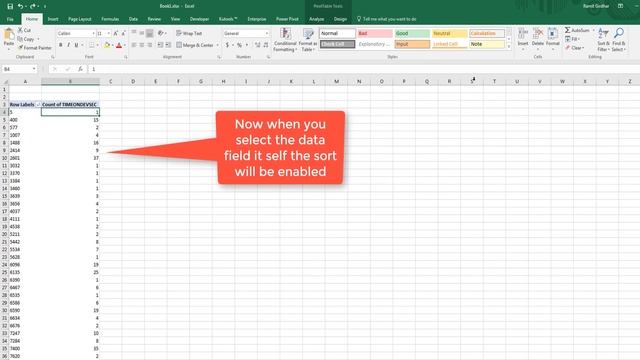This screenshot has height=360, width=640.
Task: Toggle italic formatting
Action: 68,45
